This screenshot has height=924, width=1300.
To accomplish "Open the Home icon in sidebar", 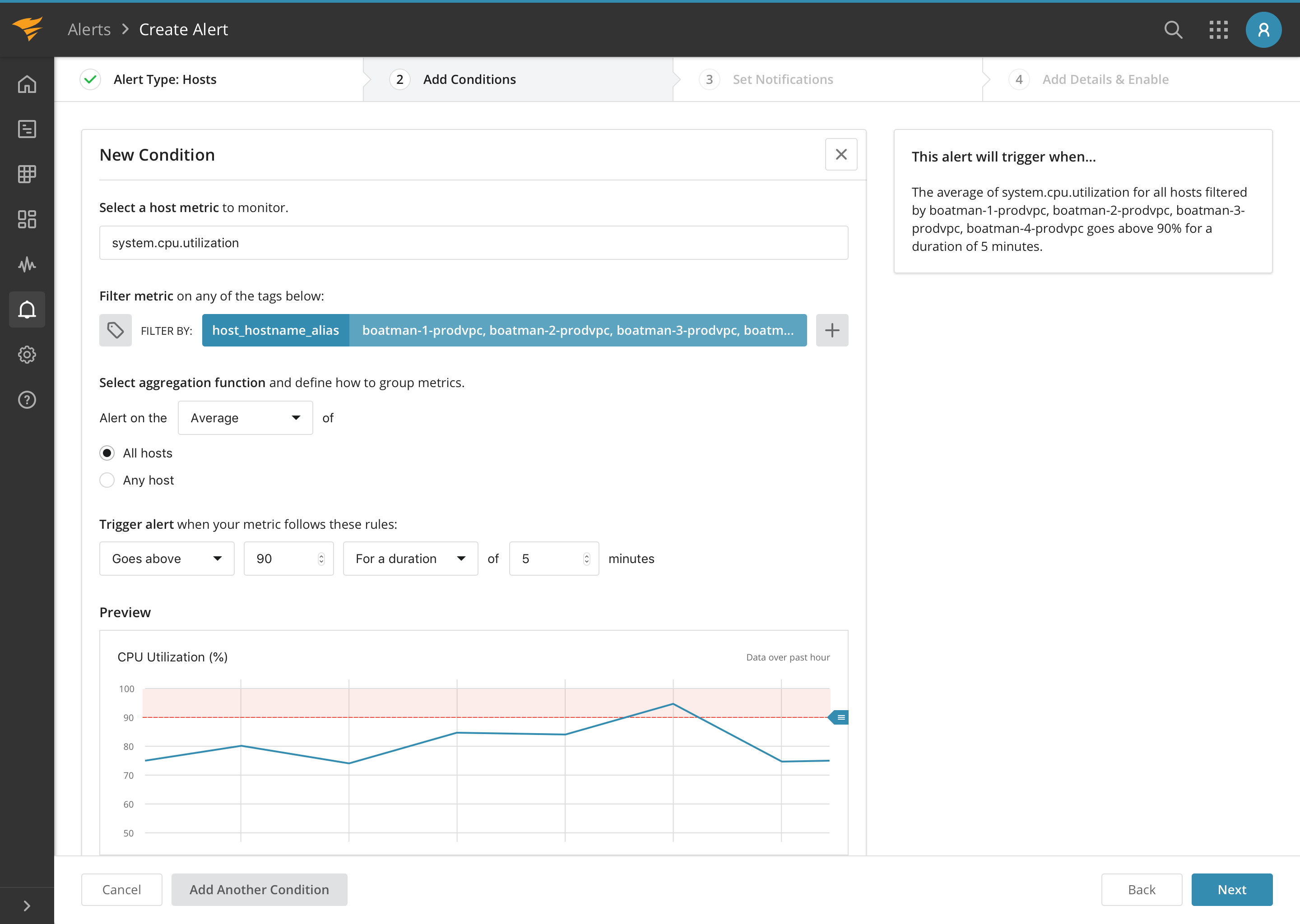I will tap(27, 84).
